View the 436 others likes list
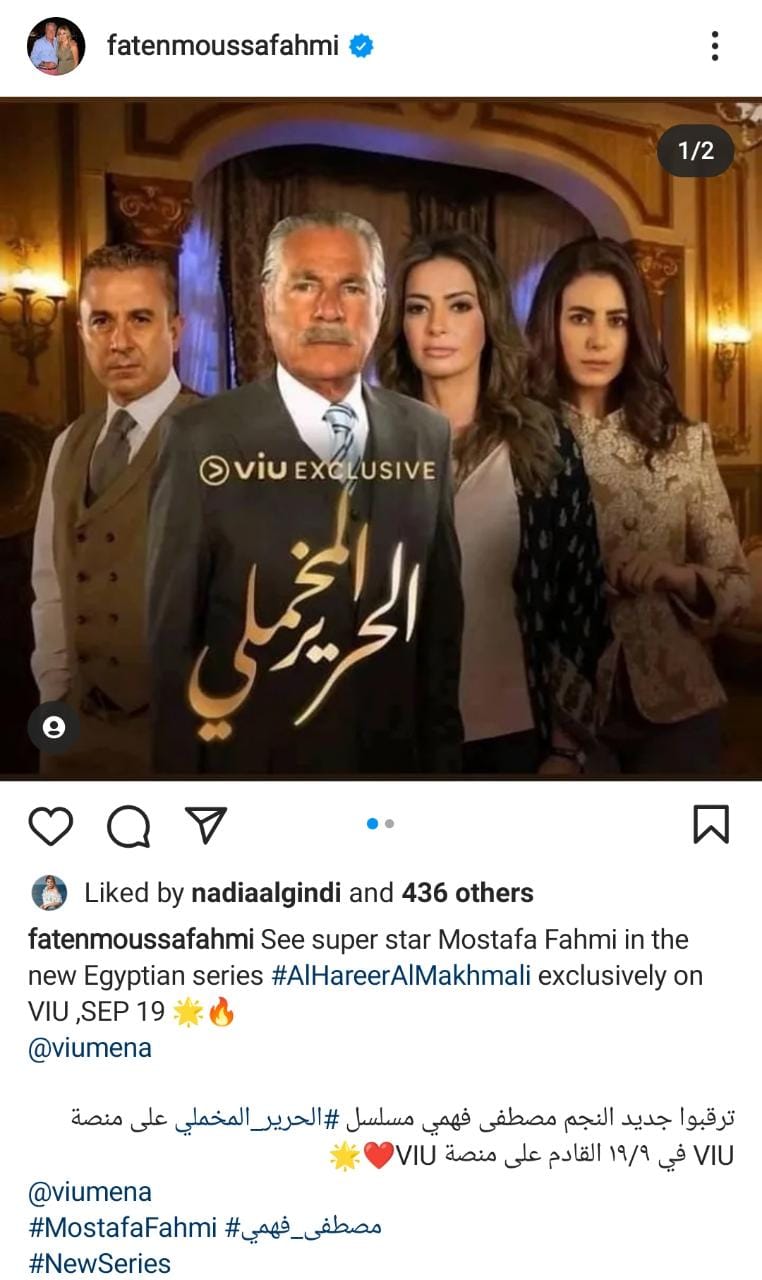762x1280 pixels. 467,893
